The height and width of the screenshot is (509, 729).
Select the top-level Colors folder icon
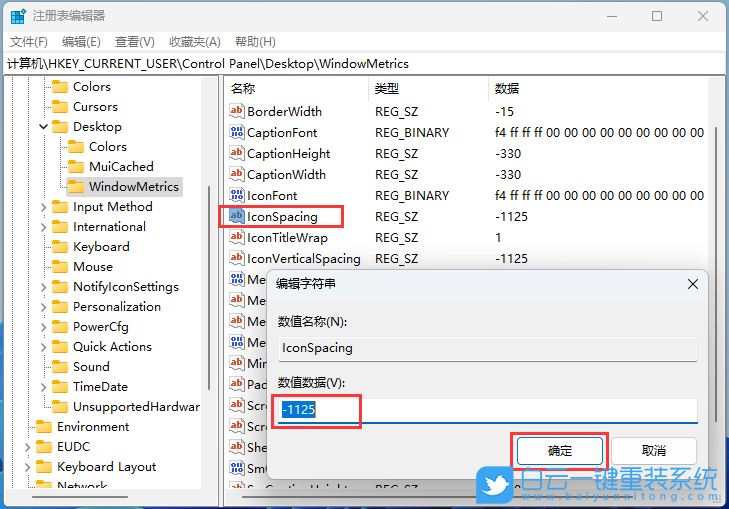click(60, 87)
